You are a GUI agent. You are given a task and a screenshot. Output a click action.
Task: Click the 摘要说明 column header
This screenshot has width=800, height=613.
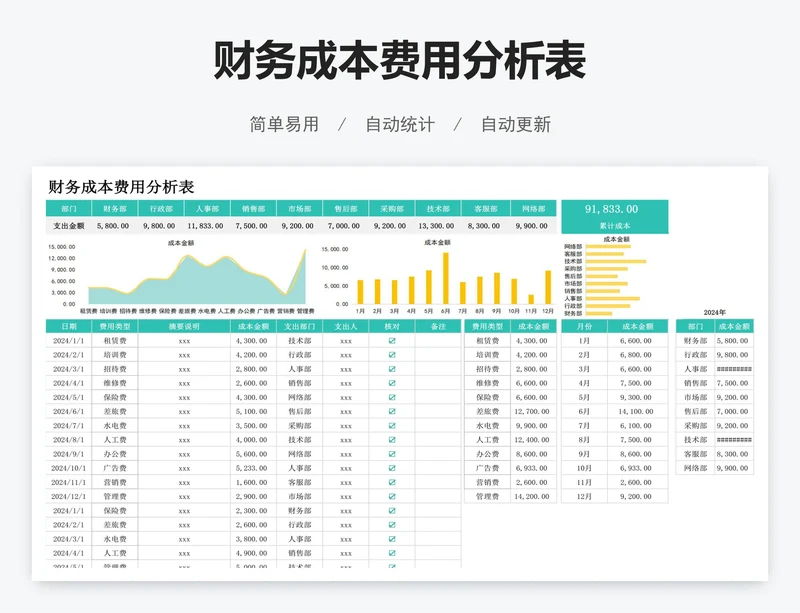click(x=184, y=327)
